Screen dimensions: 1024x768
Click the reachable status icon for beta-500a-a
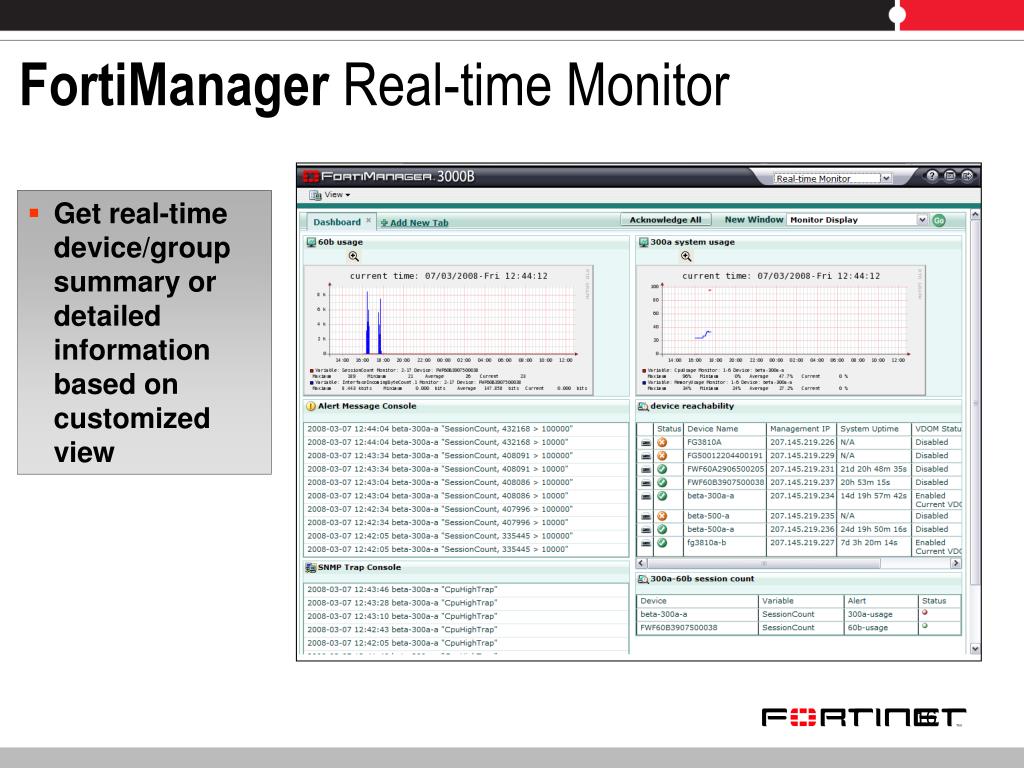662,529
